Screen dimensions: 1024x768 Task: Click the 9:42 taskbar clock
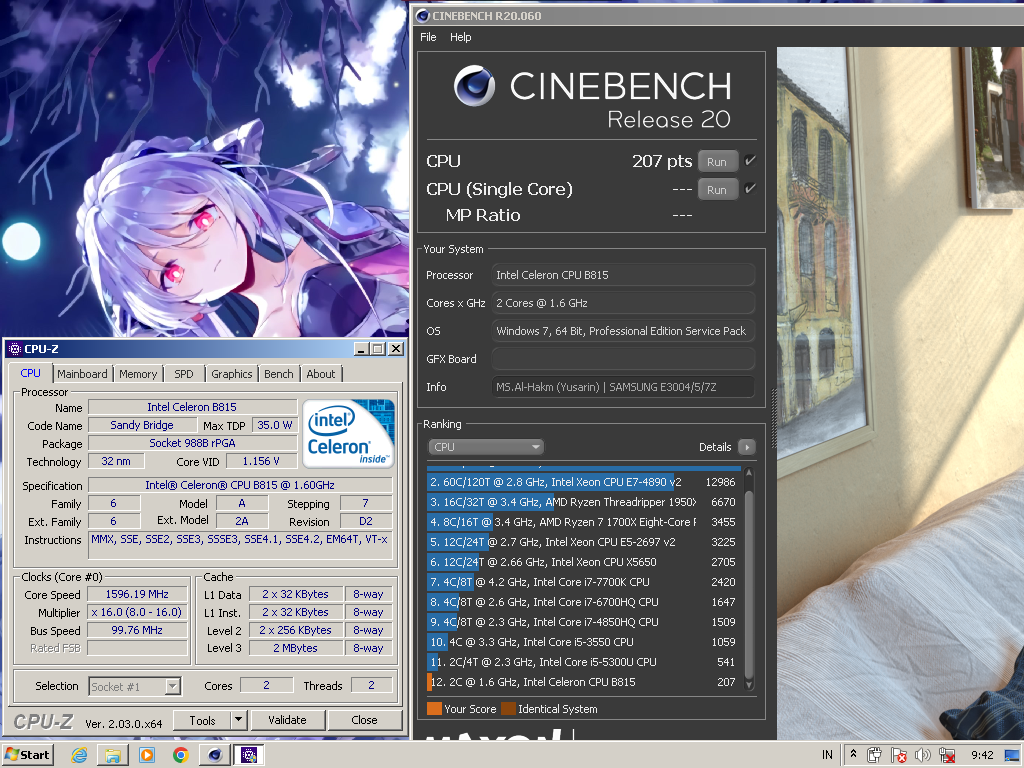point(982,755)
